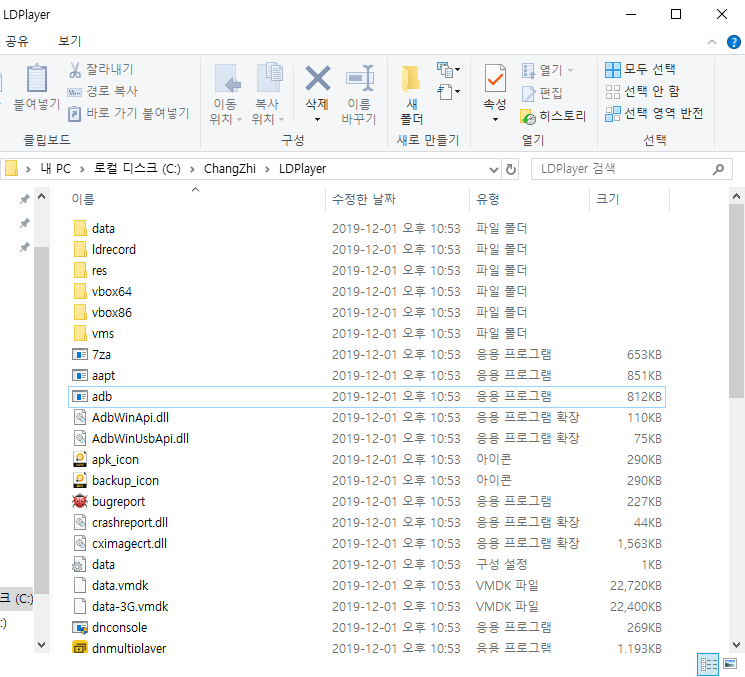Click the Cut (잘라내기) scissors icon
Screen dimensions: 745x677
(75, 70)
